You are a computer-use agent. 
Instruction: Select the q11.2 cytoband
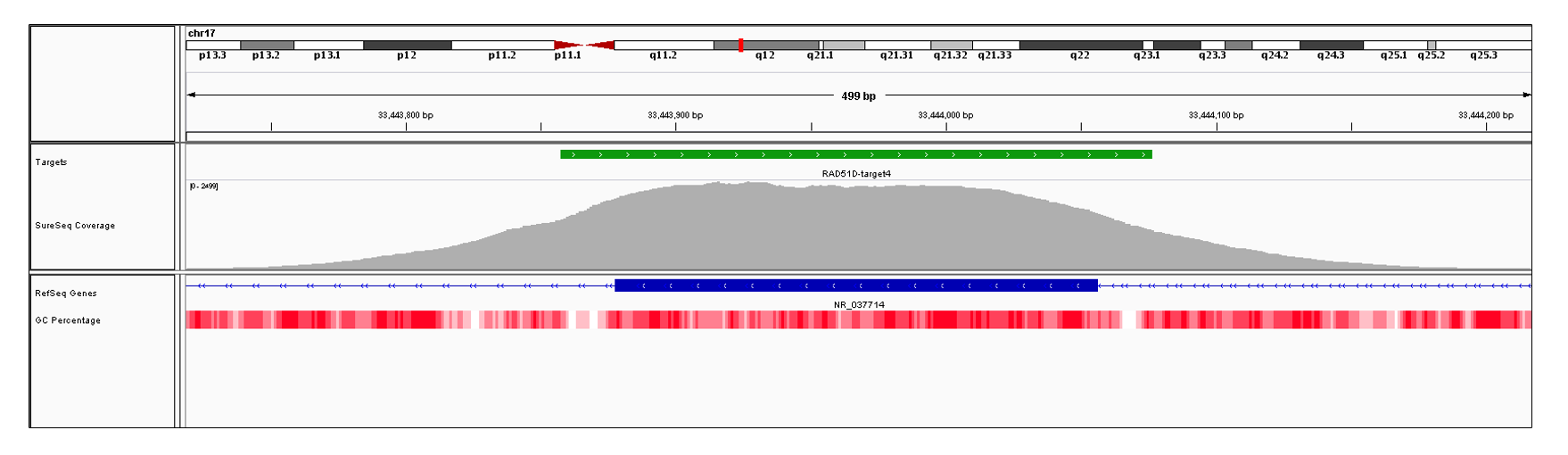click(x=664, y=45)
